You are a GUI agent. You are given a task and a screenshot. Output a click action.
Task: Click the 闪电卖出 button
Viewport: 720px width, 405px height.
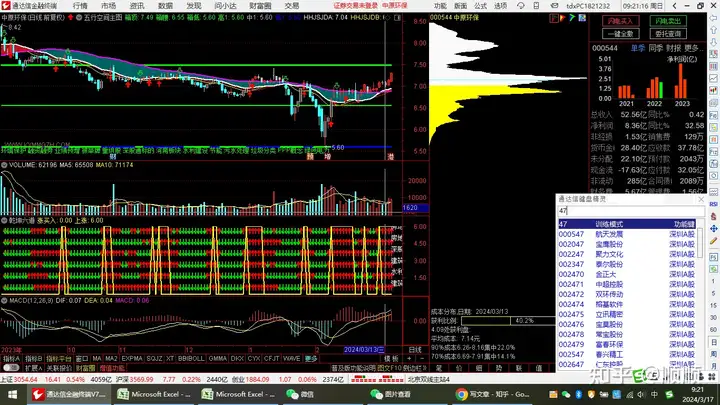pos(668,21)
